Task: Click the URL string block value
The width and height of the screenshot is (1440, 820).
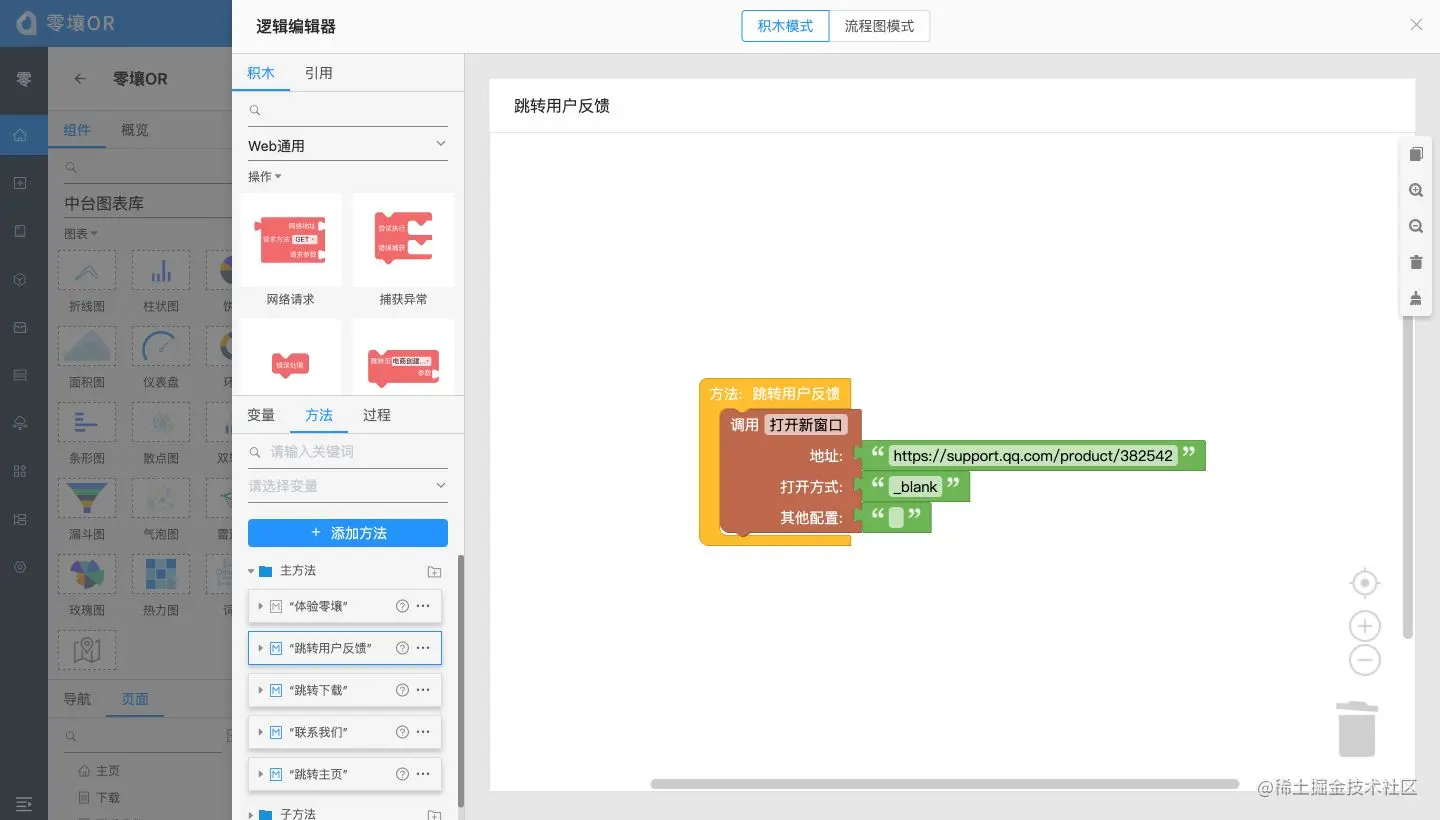Action: pos(1033,456)
